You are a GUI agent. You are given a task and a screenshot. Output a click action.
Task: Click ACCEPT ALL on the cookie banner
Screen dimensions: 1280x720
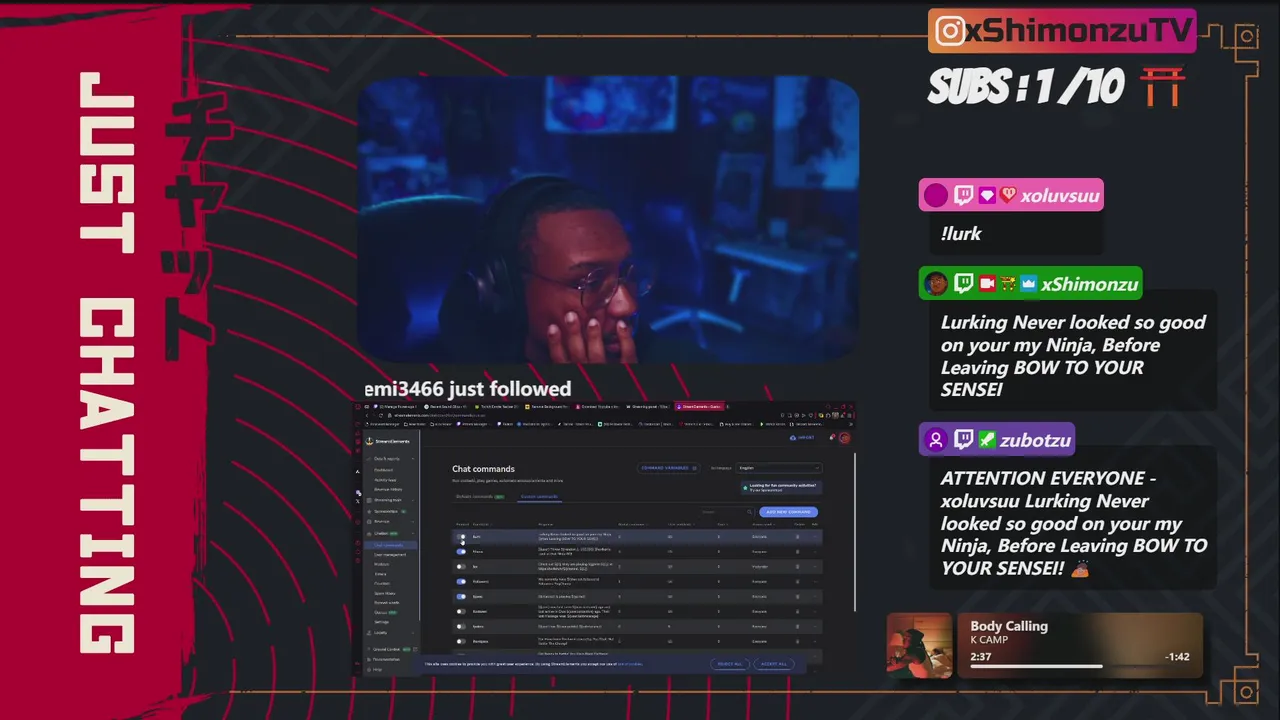pyautogui.click(x=774, y=664)
